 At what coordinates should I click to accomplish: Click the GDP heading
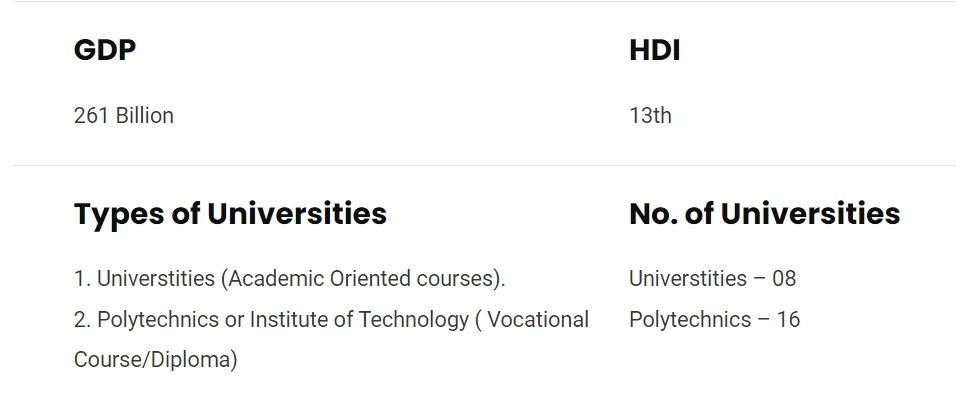coord(104,51)
